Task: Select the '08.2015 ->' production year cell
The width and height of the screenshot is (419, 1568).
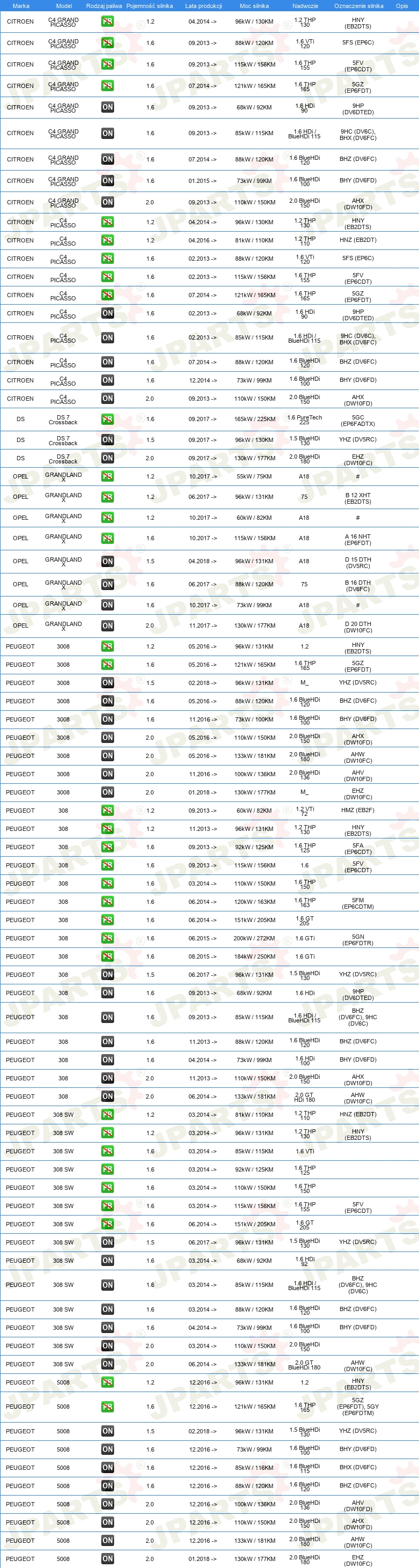Action: pyautogui.click(x=203, y=957)
